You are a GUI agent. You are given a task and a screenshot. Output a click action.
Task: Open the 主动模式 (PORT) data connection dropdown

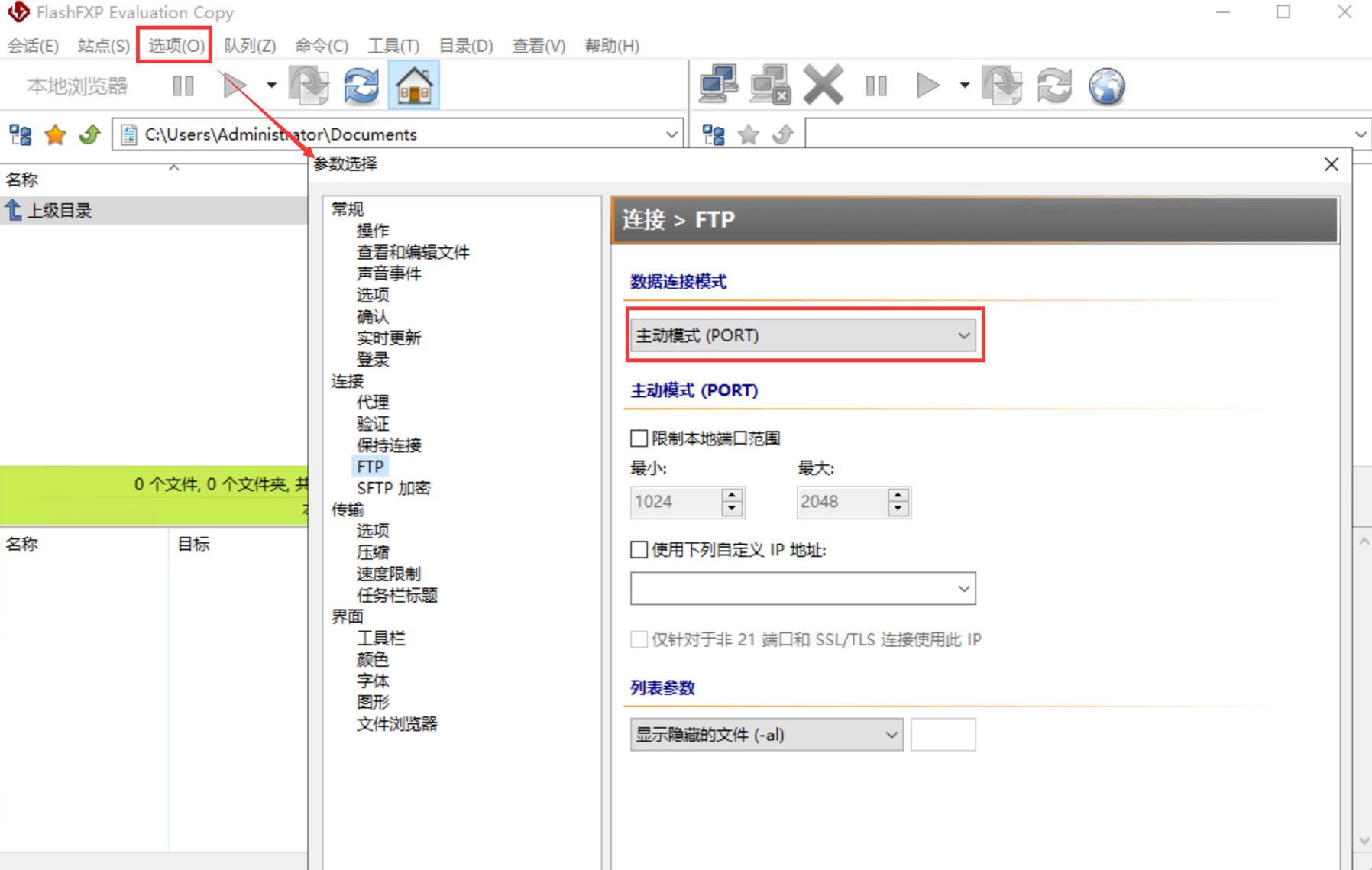coord(803,335)
